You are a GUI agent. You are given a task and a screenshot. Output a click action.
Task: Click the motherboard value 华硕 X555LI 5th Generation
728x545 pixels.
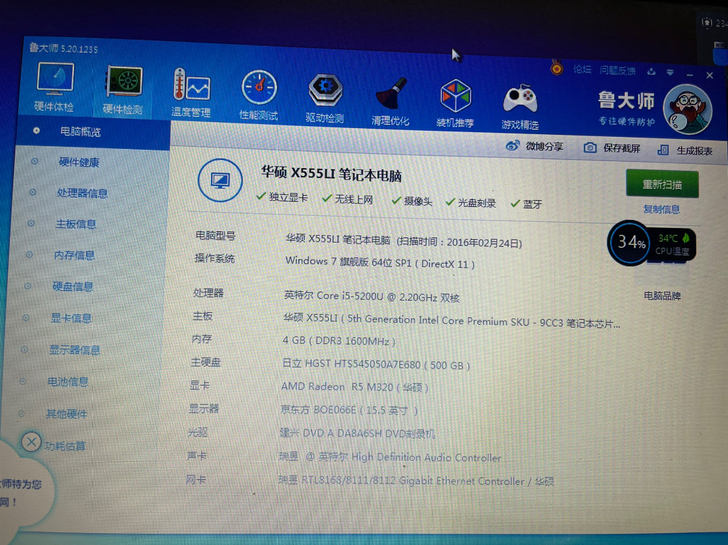coord(452,321)
